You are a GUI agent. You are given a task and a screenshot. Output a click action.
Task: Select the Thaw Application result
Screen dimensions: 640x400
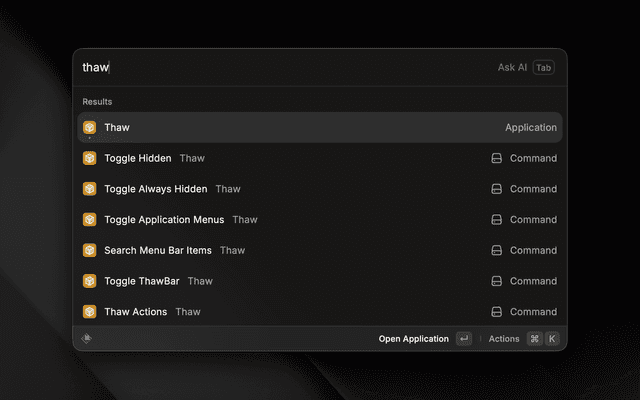pos(300,127)
